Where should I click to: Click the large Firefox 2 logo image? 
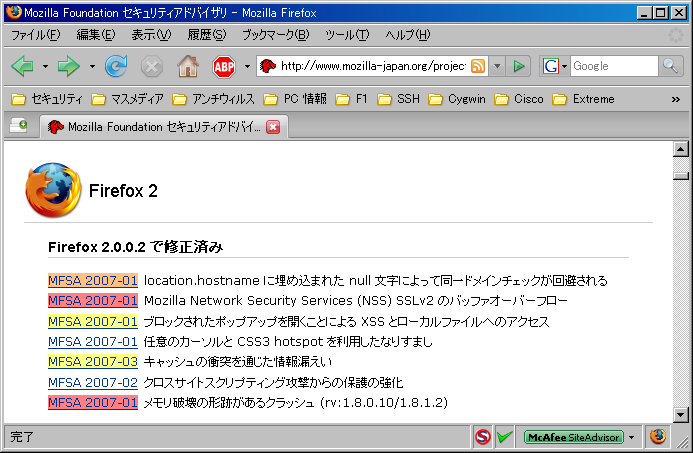53,190
